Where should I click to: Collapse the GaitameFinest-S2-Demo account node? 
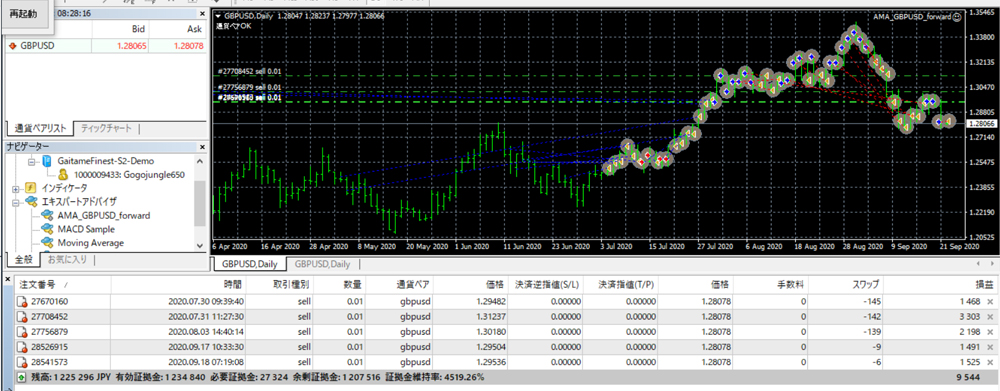point(30,161)
